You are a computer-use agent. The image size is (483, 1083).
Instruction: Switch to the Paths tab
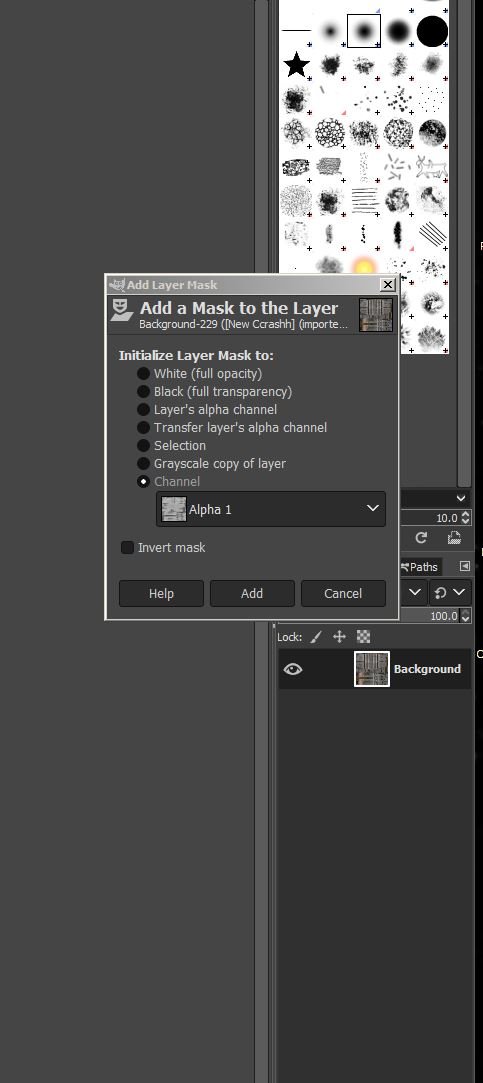pos(419,567)
